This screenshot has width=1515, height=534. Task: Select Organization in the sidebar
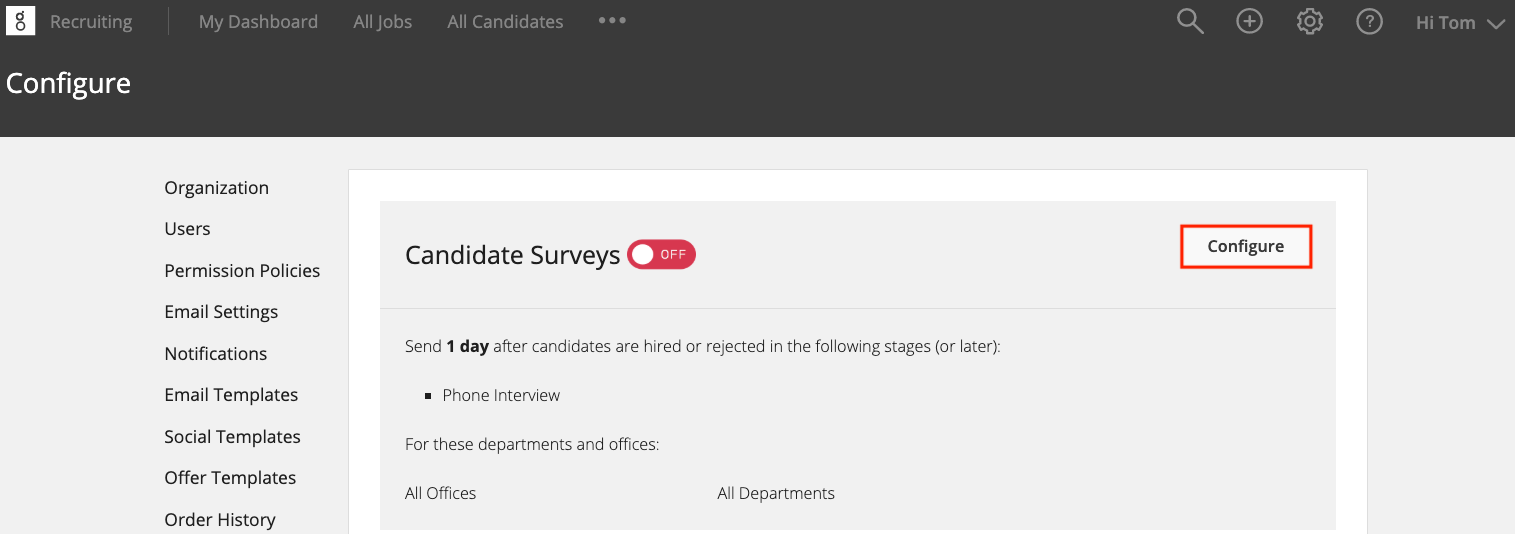click(217, 187)
